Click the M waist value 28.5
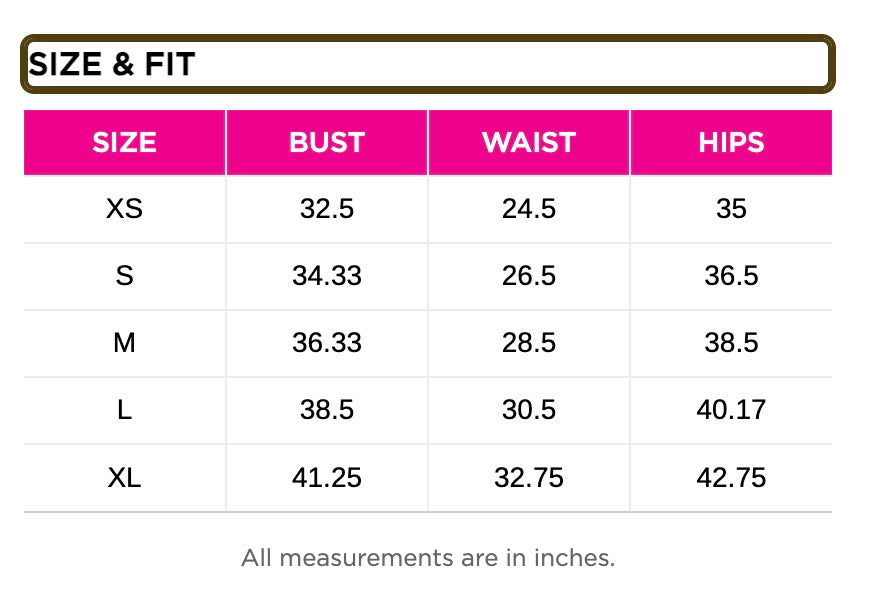This screenshot has width=886, height=598. pyautogui.click(x=529, y=343)
